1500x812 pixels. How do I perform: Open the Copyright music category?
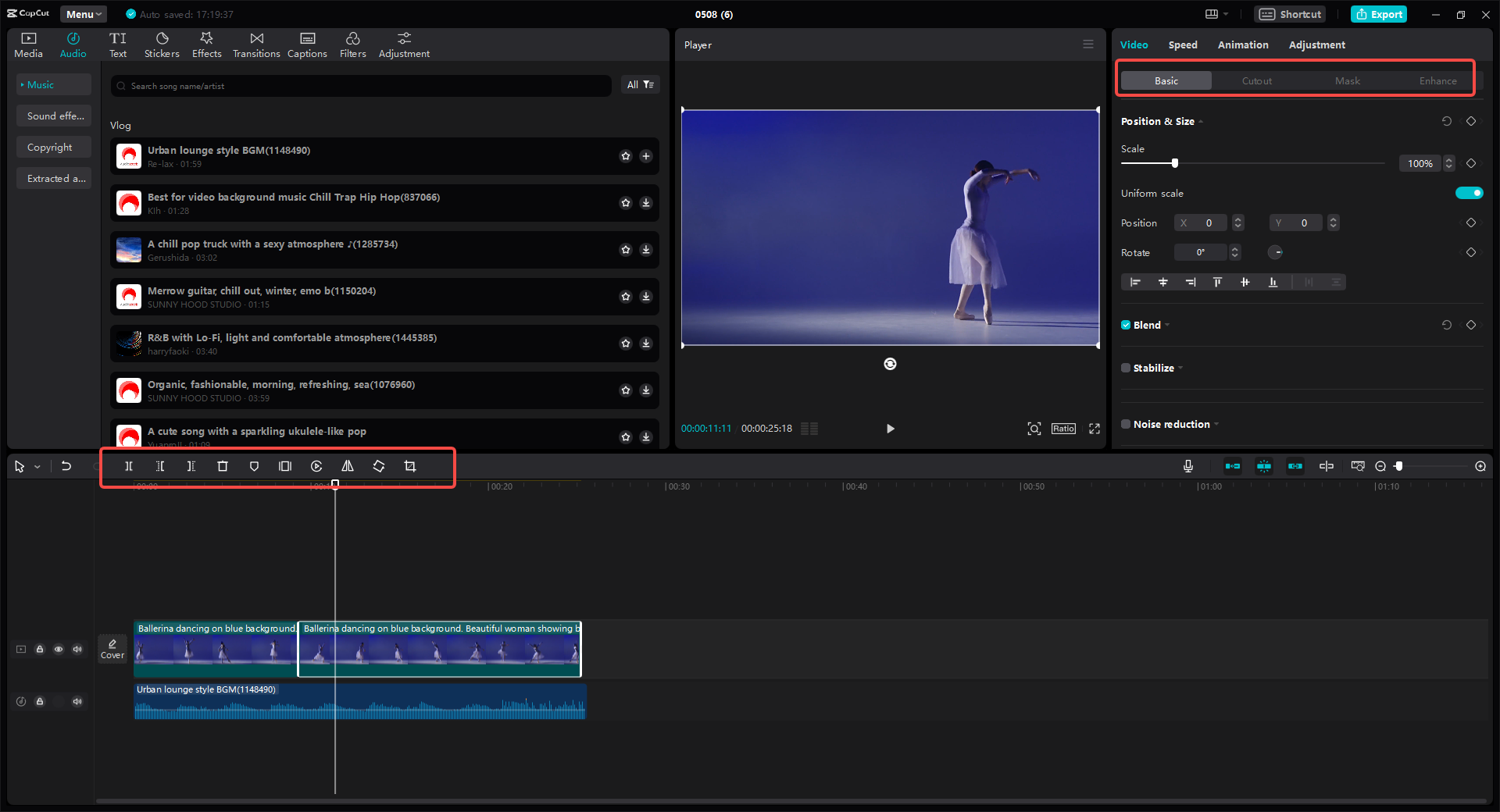pos(52,147)
